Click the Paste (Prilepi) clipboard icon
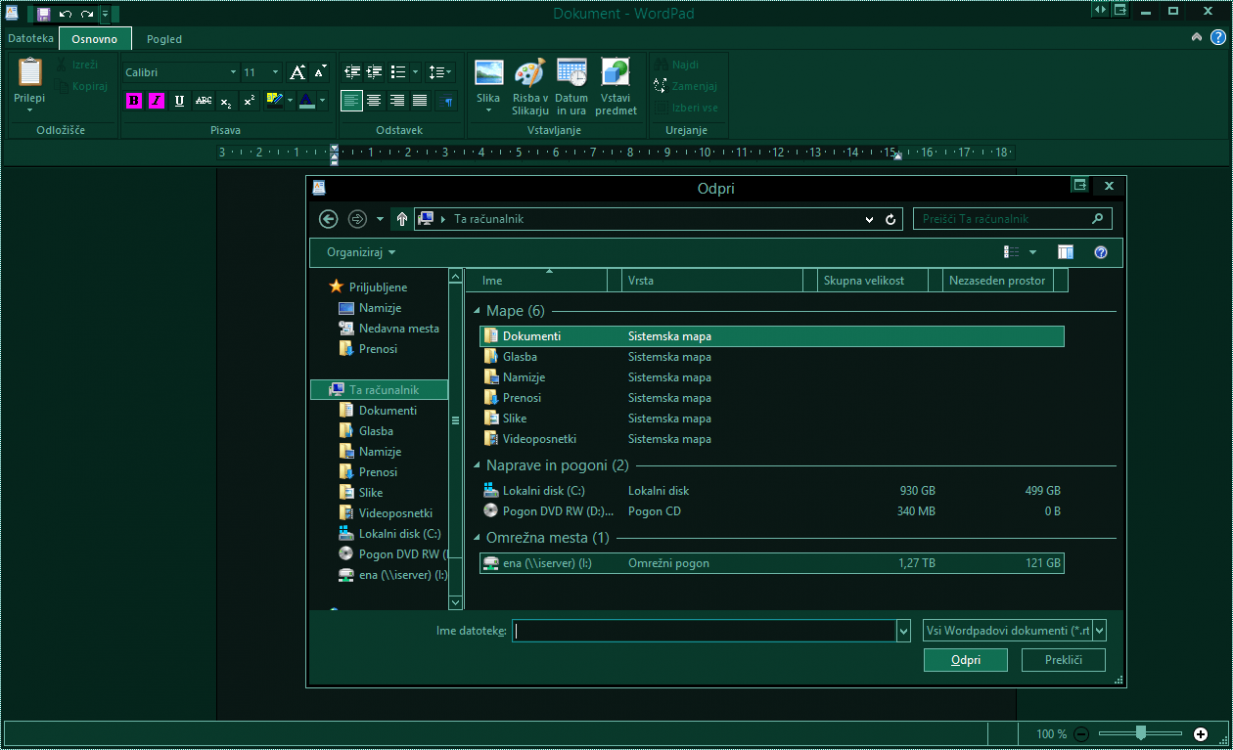 pyautogui.click(x=29, y=74)
